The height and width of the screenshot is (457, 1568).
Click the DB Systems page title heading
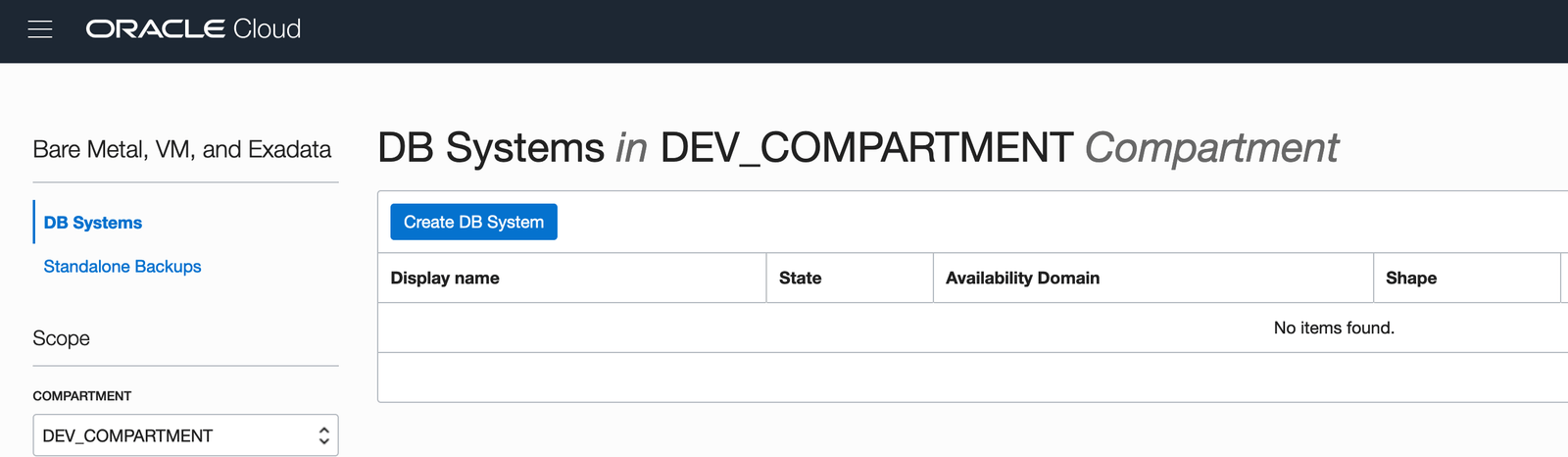(x=490, y=148)
